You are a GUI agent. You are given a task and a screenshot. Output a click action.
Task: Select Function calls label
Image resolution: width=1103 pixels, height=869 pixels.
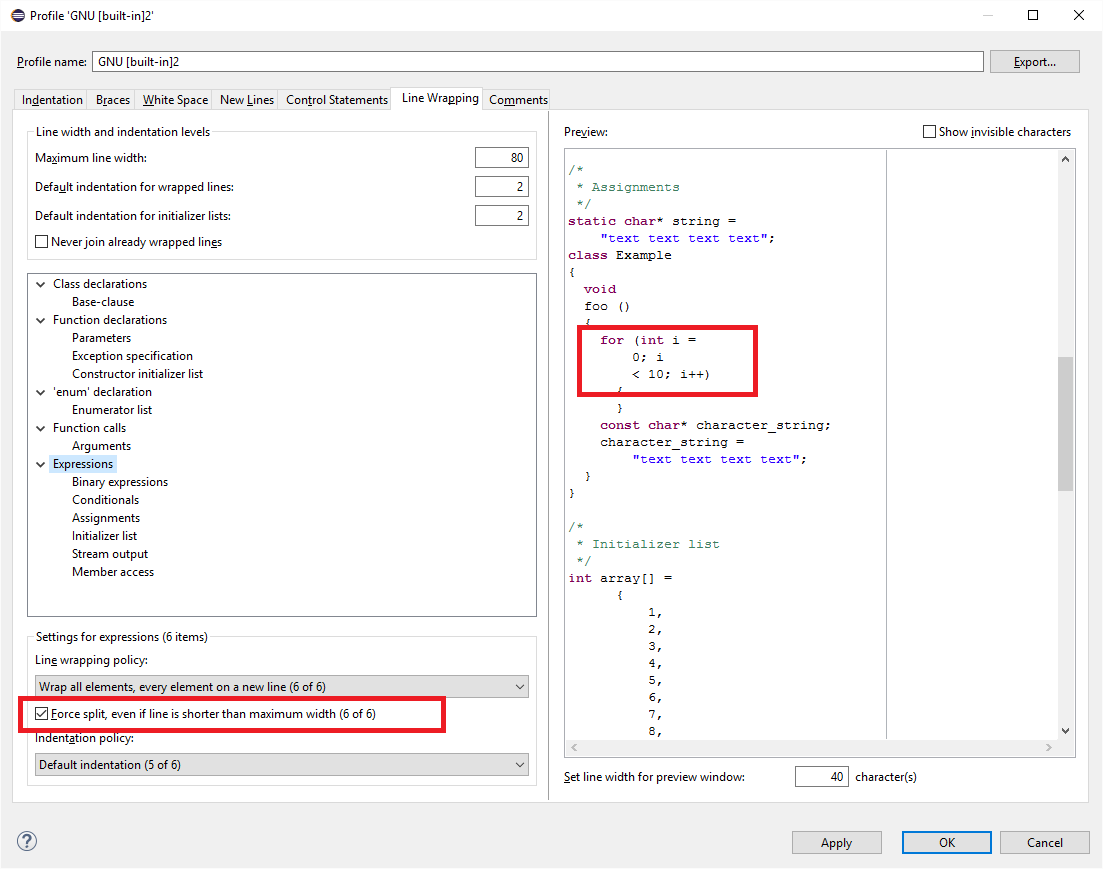click(89, 429)
